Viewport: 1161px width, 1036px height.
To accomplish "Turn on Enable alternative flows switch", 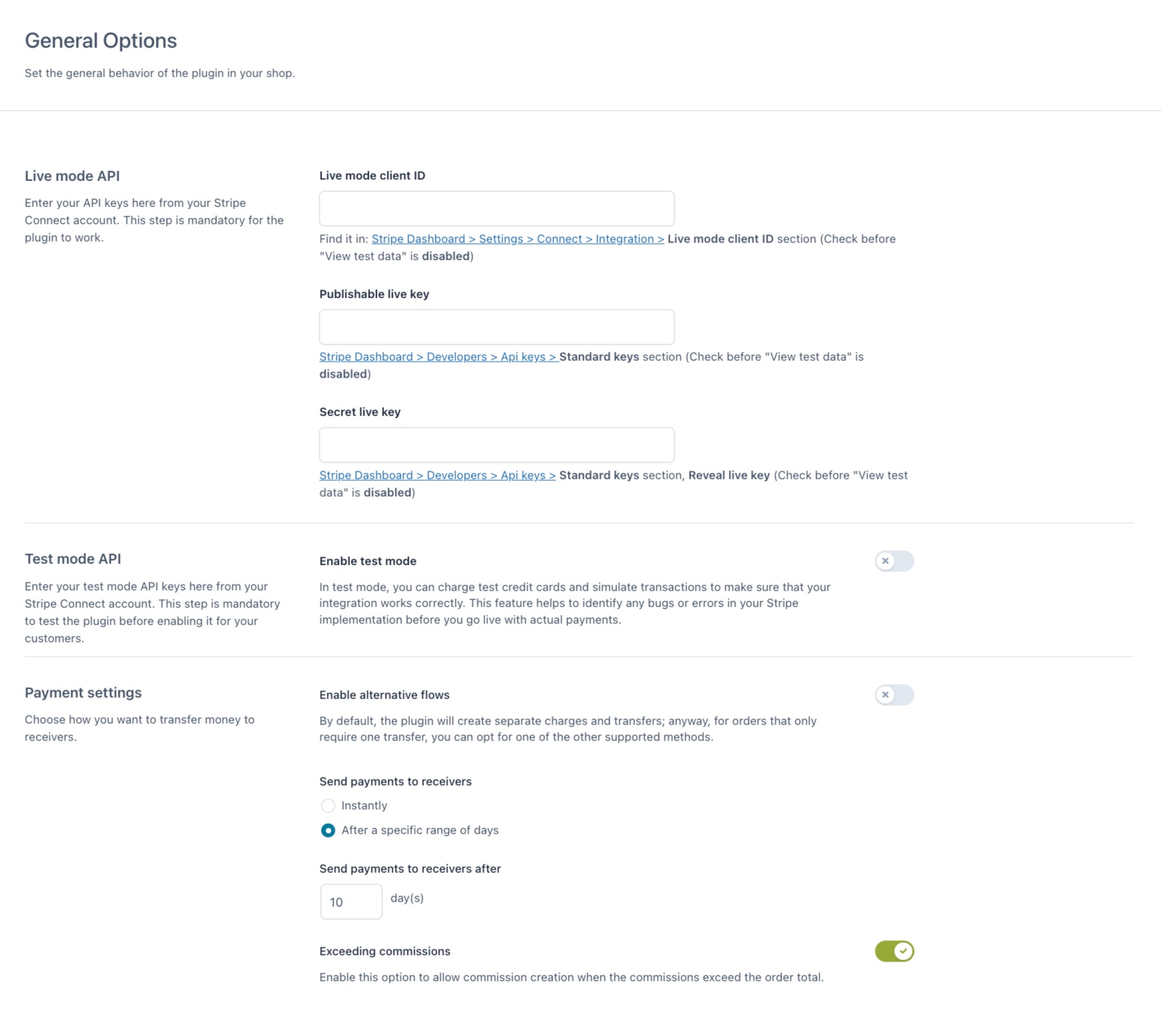I will pyautogui.click(x=894, y=695).
